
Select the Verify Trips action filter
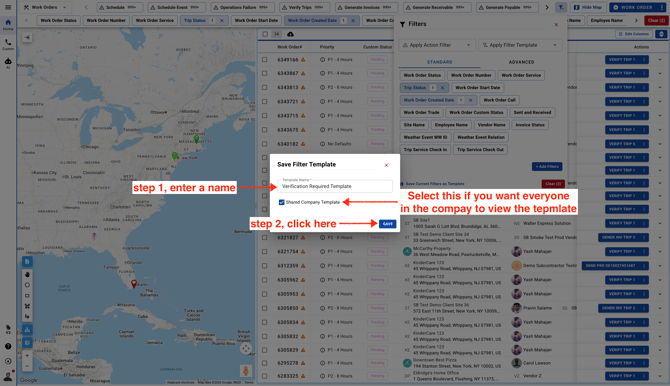pyautogui.click(x=304, y=7)
